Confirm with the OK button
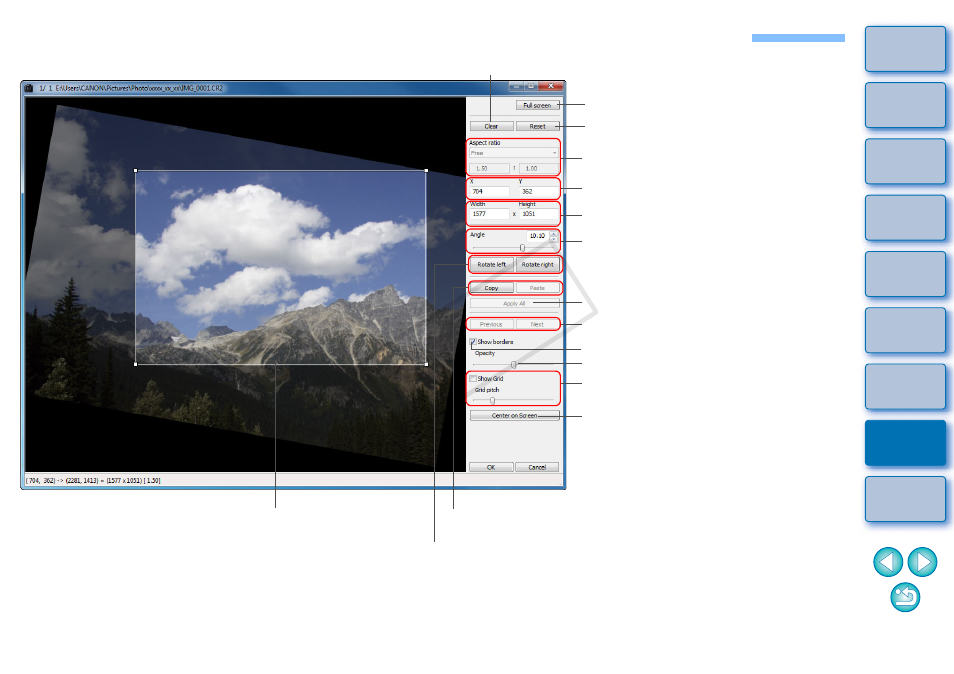Image resolution: width=954 pixels, height=674 pixels. coord(491,467)
